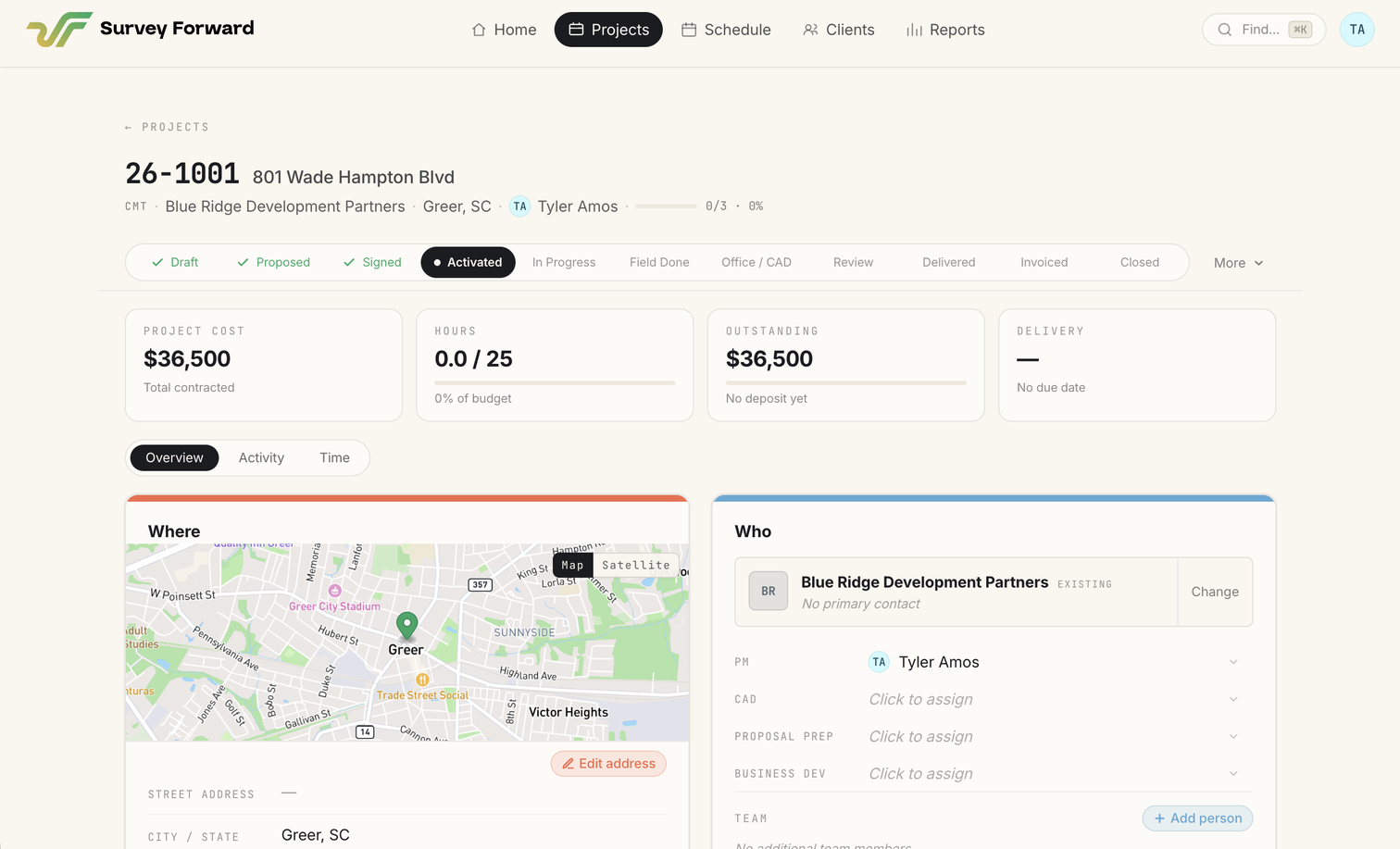Open the Proposal Prep assignee dropdown chevron
The width and height of the screenshot is (1400, 849).
coord(1233,736)
